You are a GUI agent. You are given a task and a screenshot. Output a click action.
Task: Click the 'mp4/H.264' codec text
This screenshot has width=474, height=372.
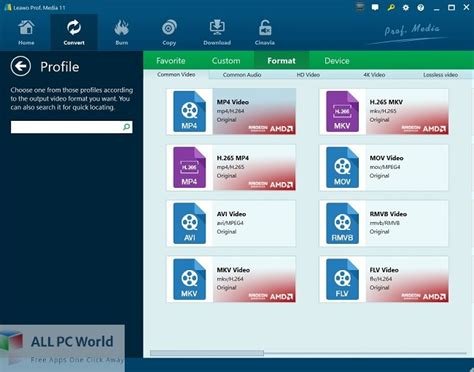tap(230, 111)
